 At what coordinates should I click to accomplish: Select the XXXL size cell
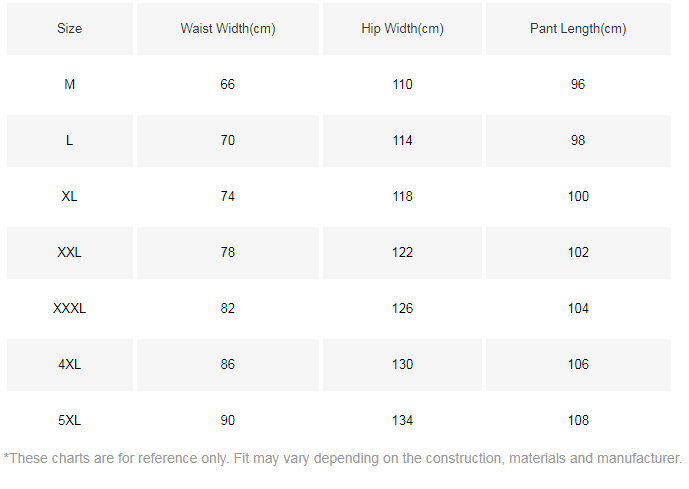coord(70,309)
